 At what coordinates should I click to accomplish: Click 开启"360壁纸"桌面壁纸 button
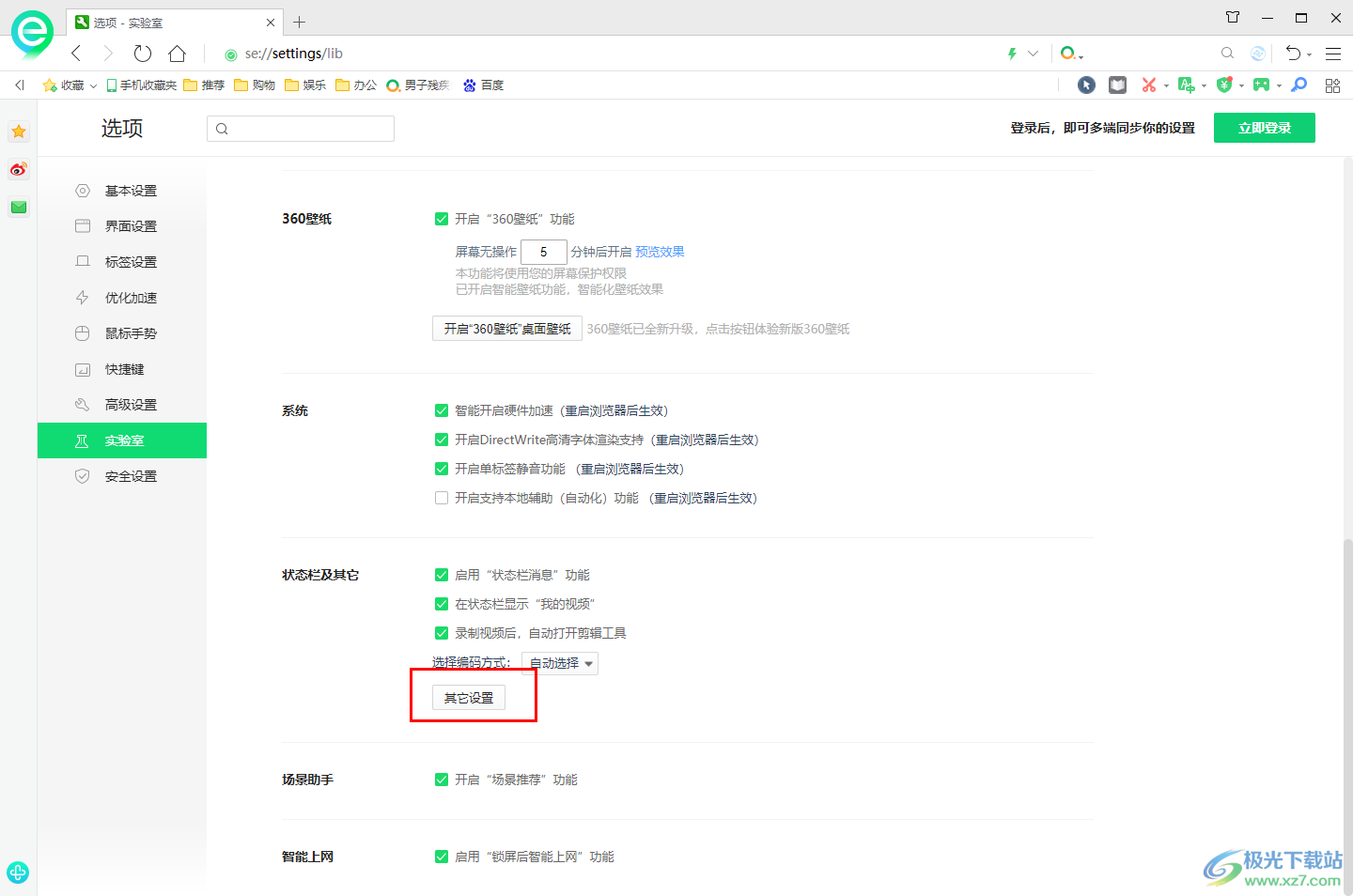click(x=507, y=329)
